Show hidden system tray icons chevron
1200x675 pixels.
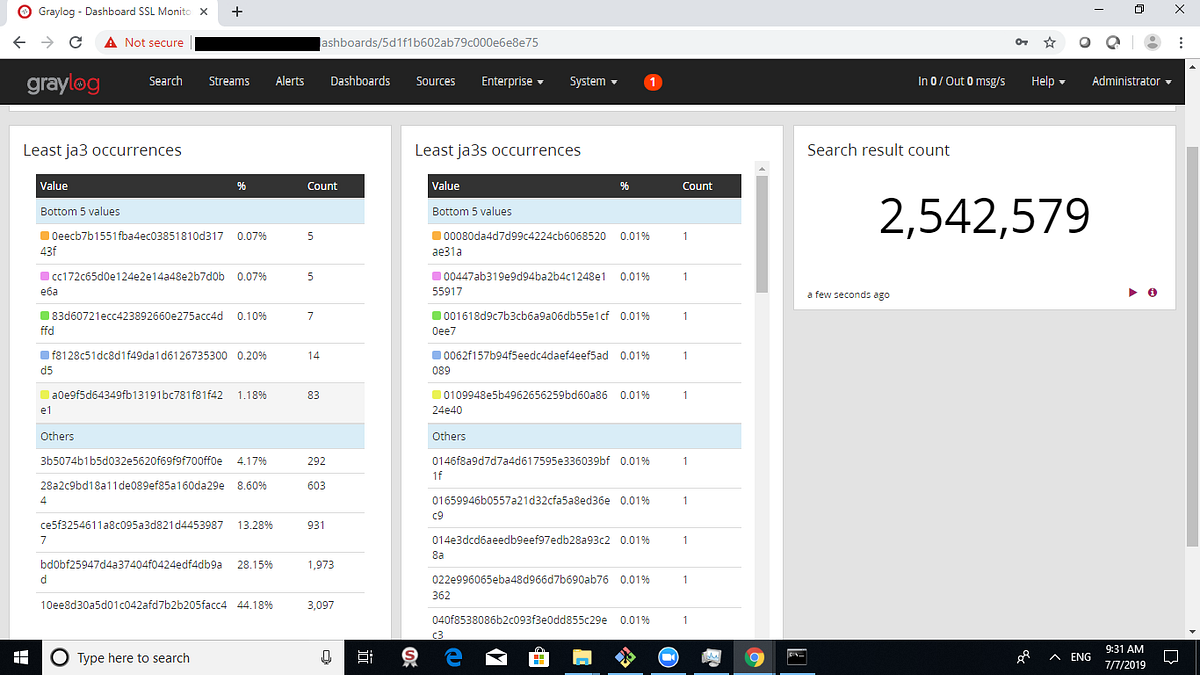[1054, 657]
